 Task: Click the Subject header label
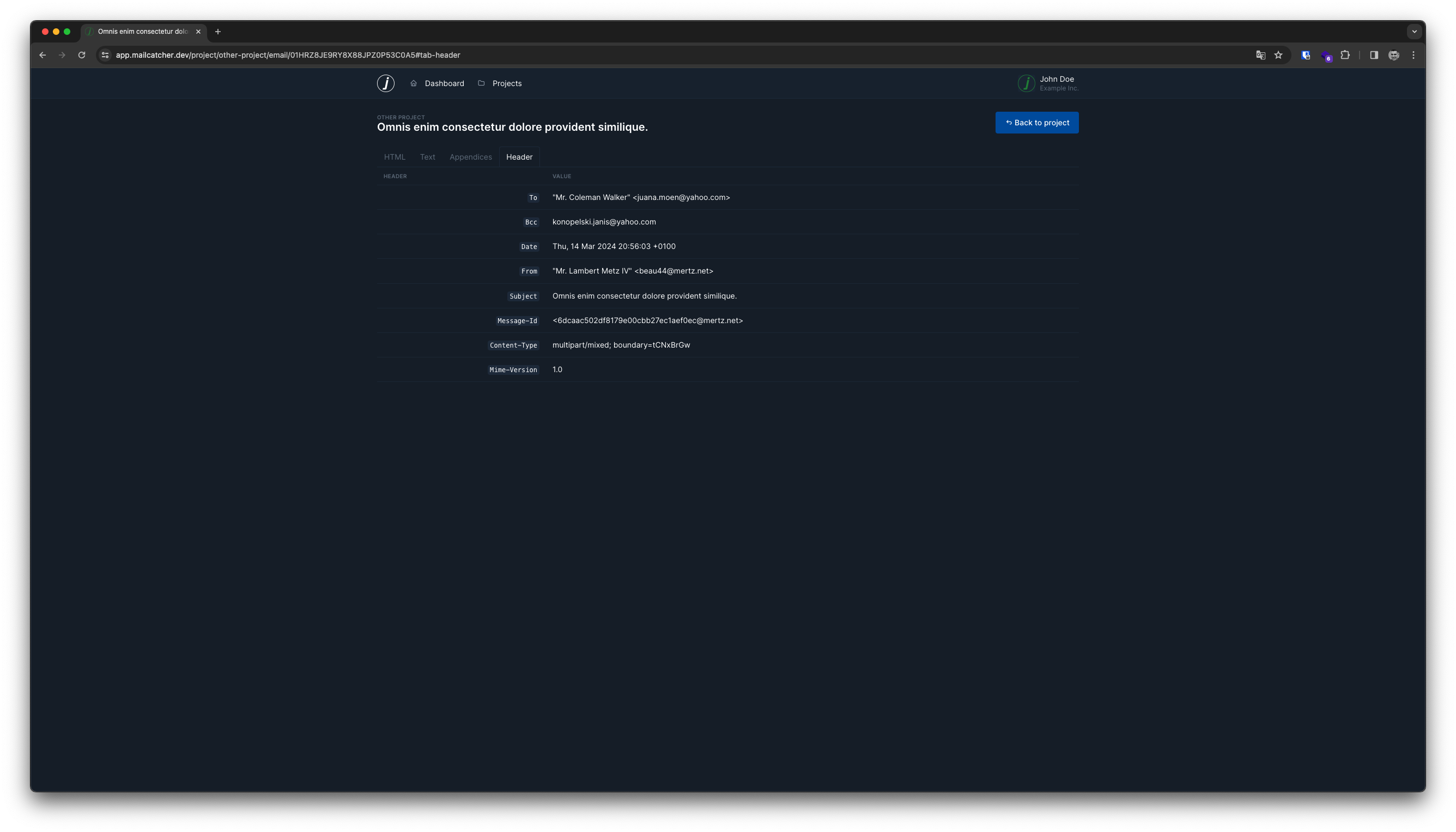[523, 296]
